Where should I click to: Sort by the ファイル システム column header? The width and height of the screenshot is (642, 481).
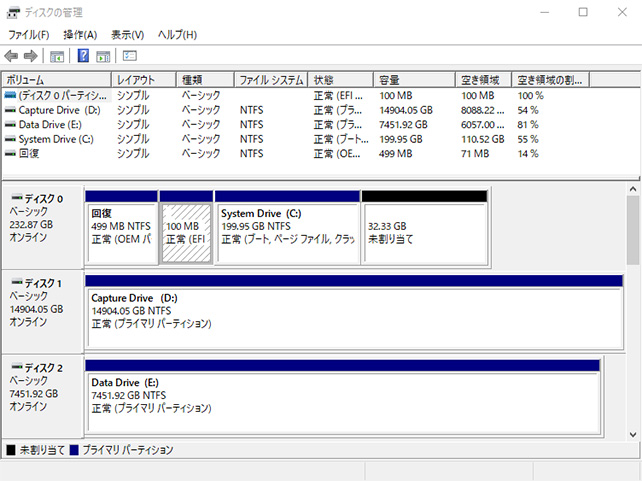tap(271, 80)
